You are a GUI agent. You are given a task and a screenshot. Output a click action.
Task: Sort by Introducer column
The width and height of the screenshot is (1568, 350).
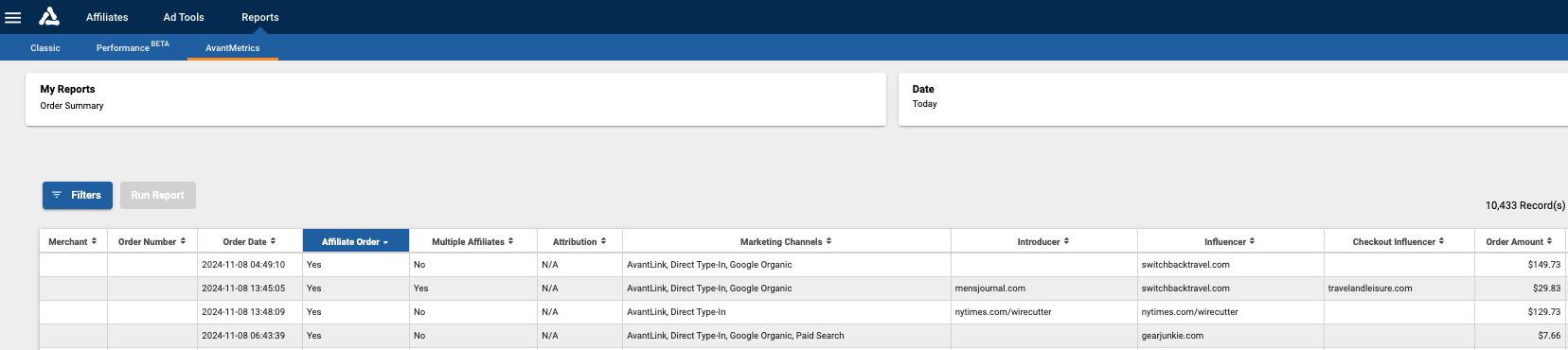pyautogui.click(x=1043, y=241)
